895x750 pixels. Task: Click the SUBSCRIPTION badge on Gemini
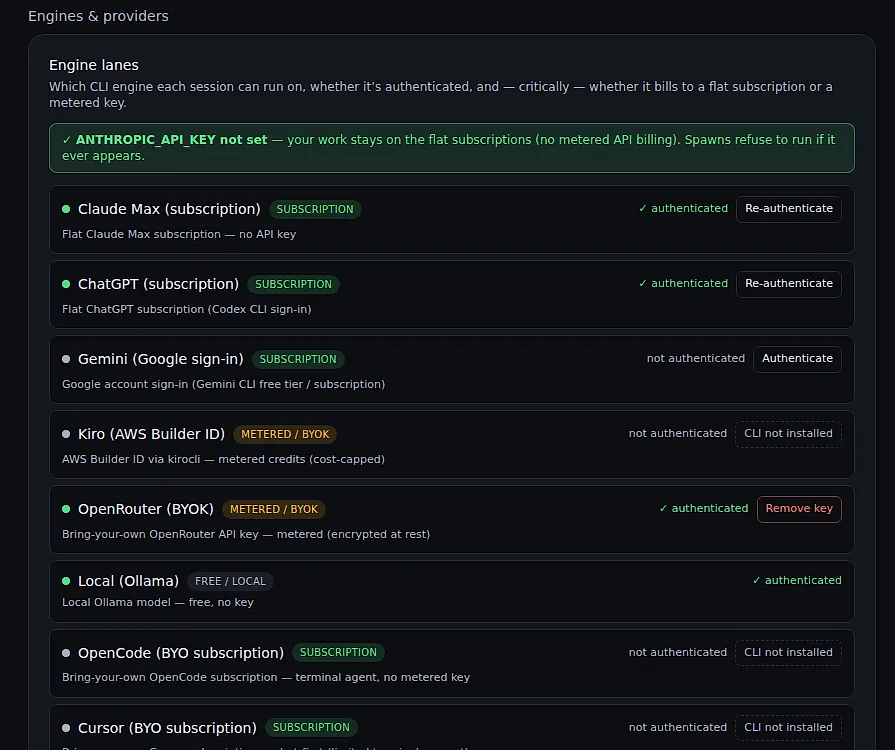click(x=298, y=360)
